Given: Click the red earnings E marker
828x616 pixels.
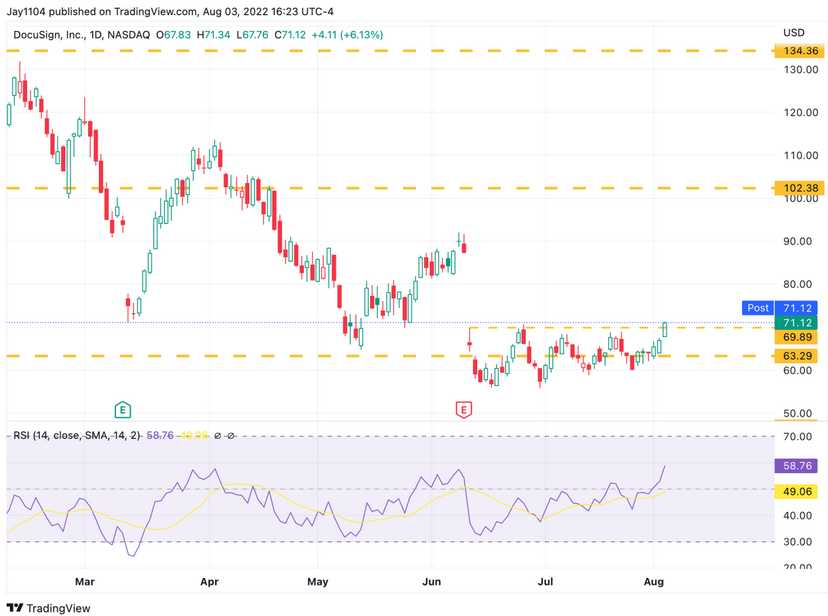Looking at the screenshot, I should [x=464, y=410].
